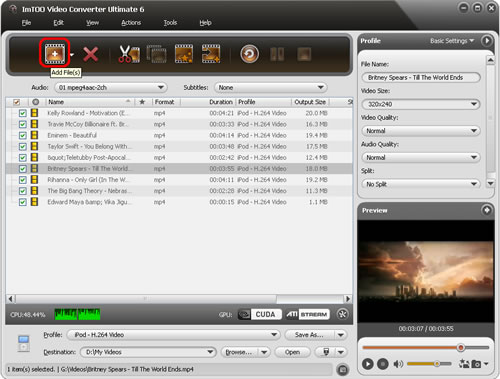Open the View menu
This screenshot has height=379, width=500.
click(x=92, y=23)
